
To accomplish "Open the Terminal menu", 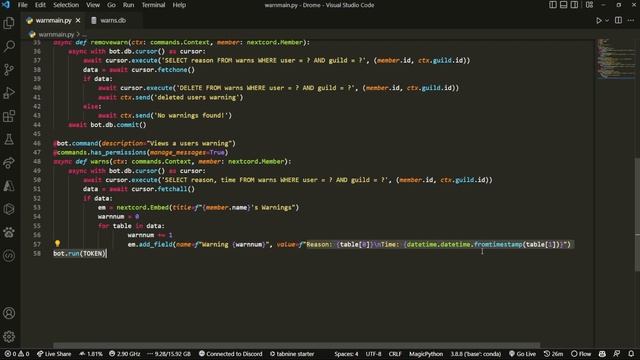I will coord(153,5).
